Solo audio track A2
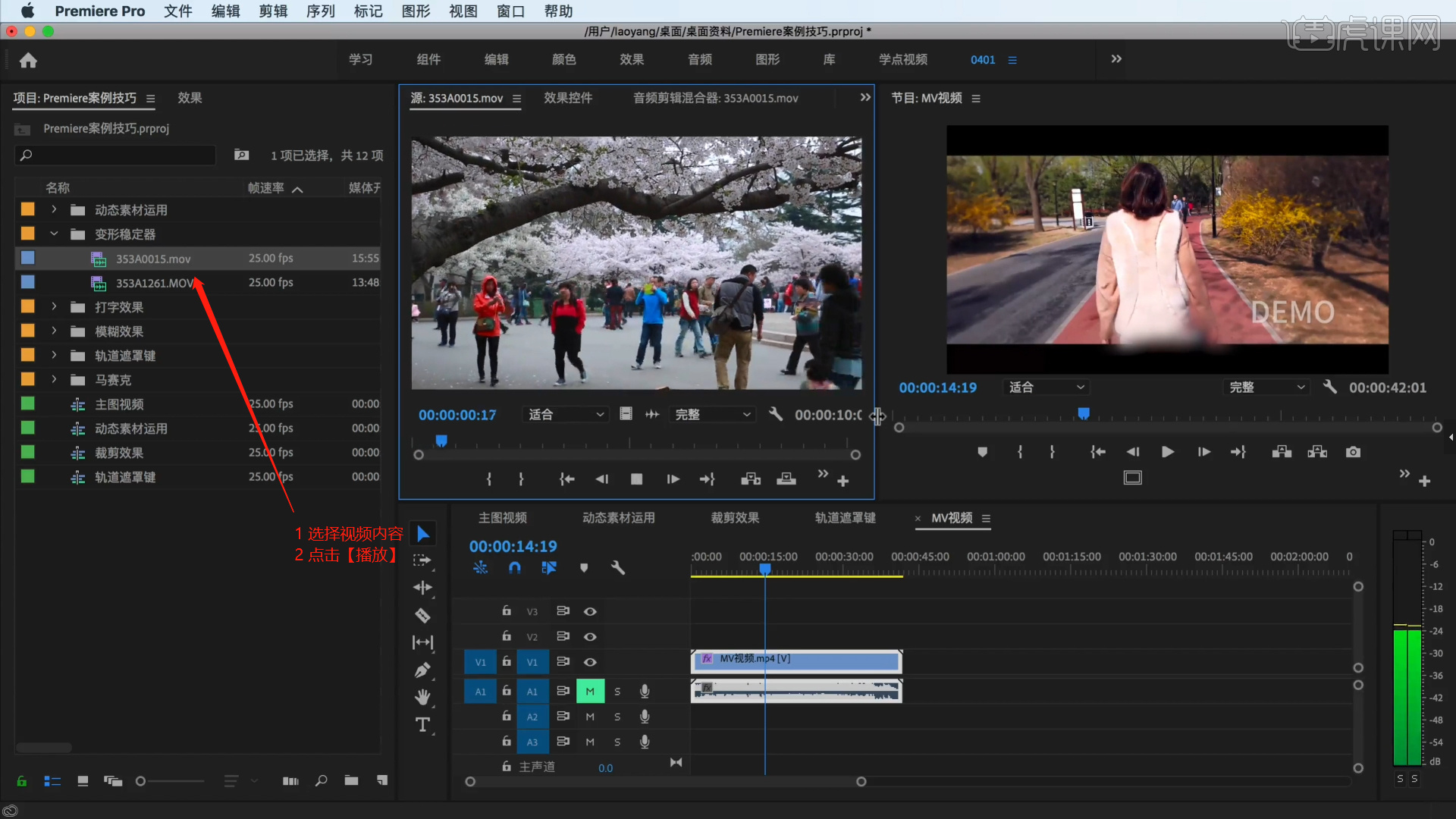This screenshot has width=1456, height=819. [617, 717]
